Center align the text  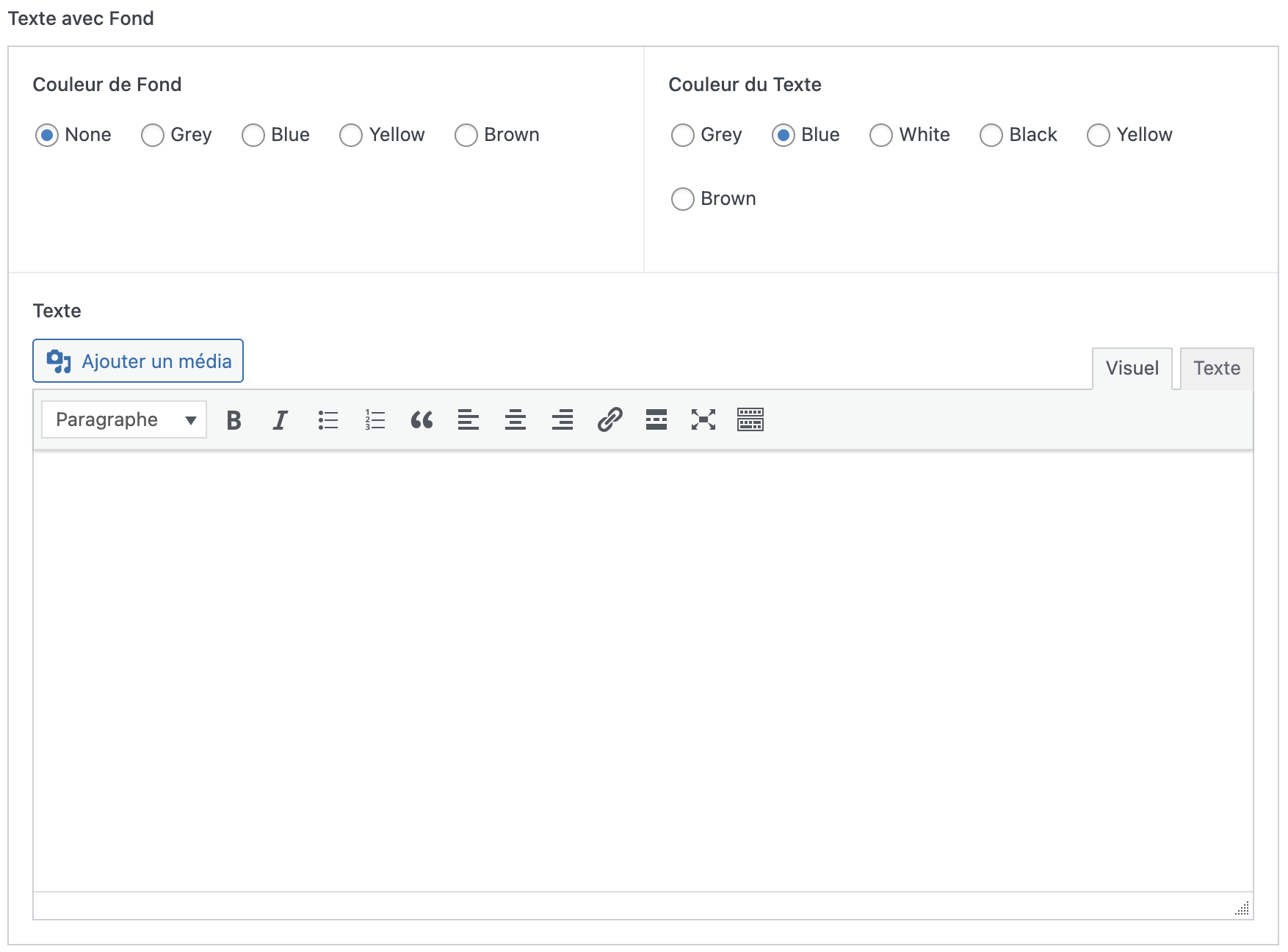point(515,420)
